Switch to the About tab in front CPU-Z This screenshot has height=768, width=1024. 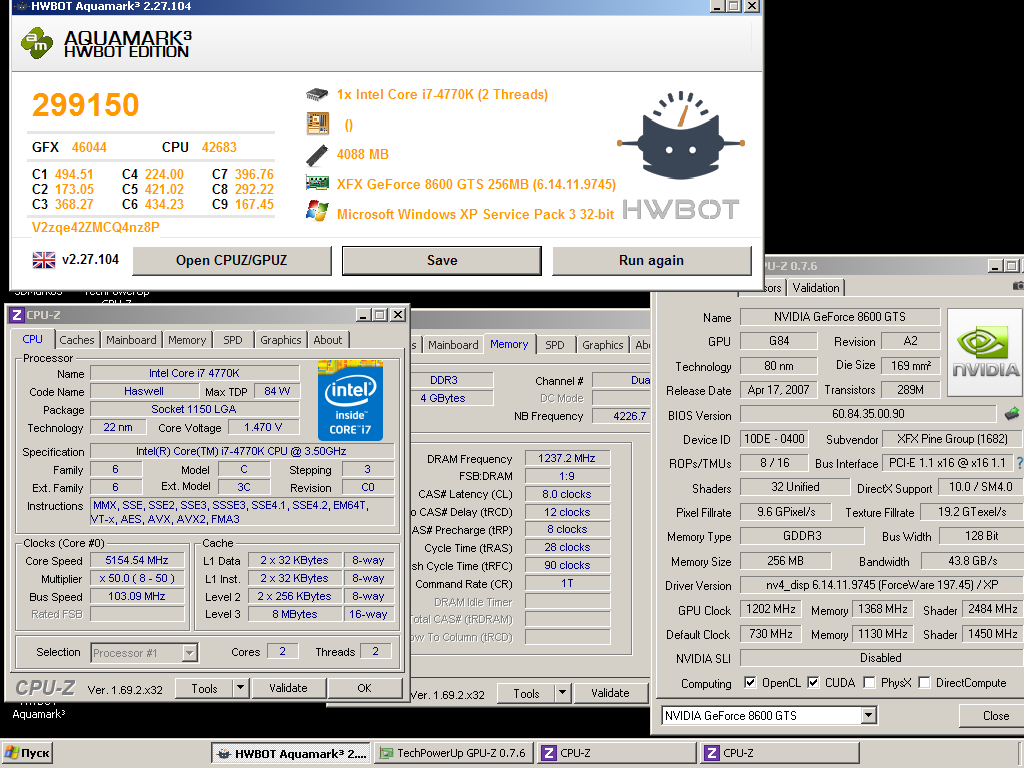coord(328,340)
